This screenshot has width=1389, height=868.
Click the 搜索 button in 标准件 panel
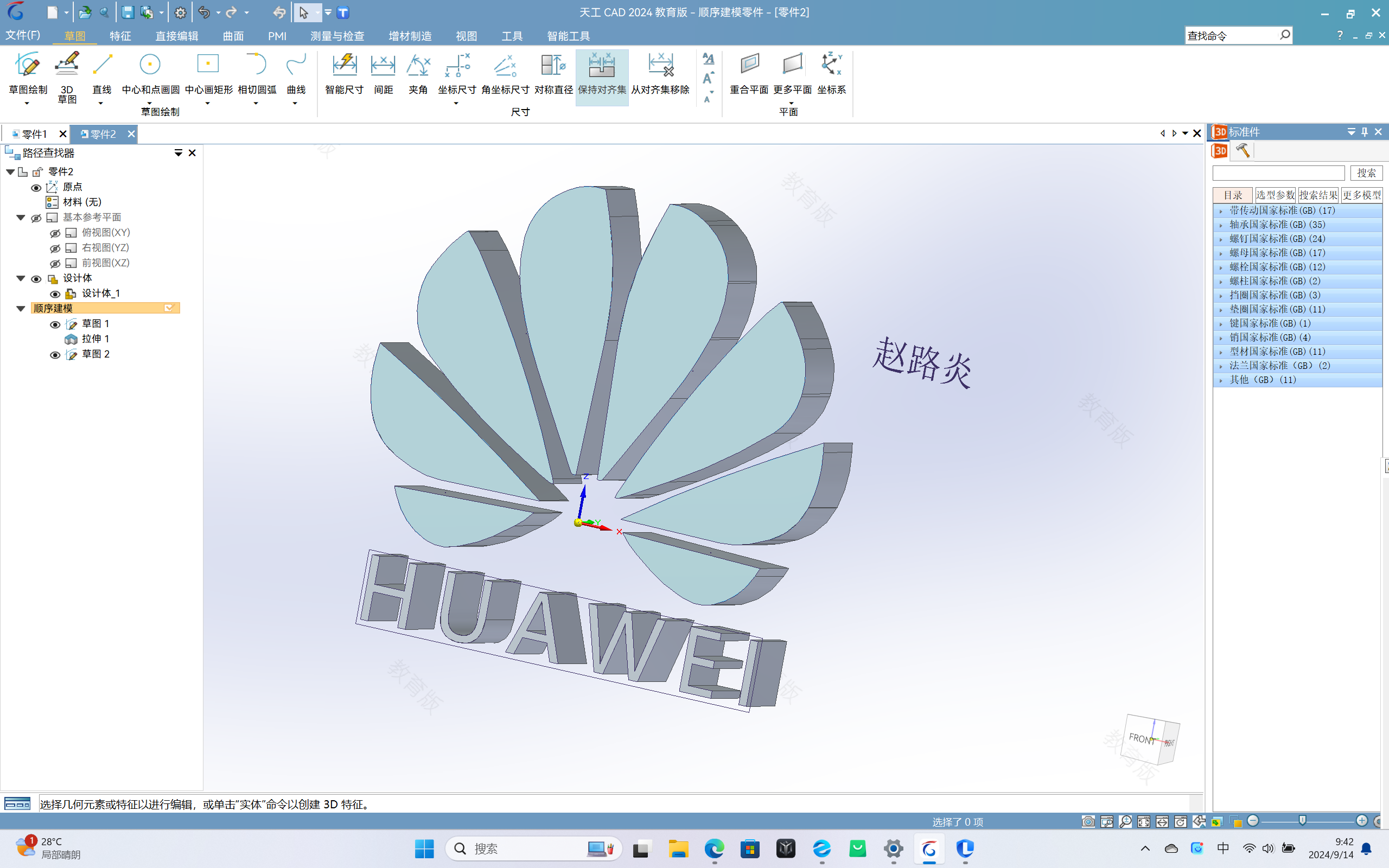[1366, 173]
